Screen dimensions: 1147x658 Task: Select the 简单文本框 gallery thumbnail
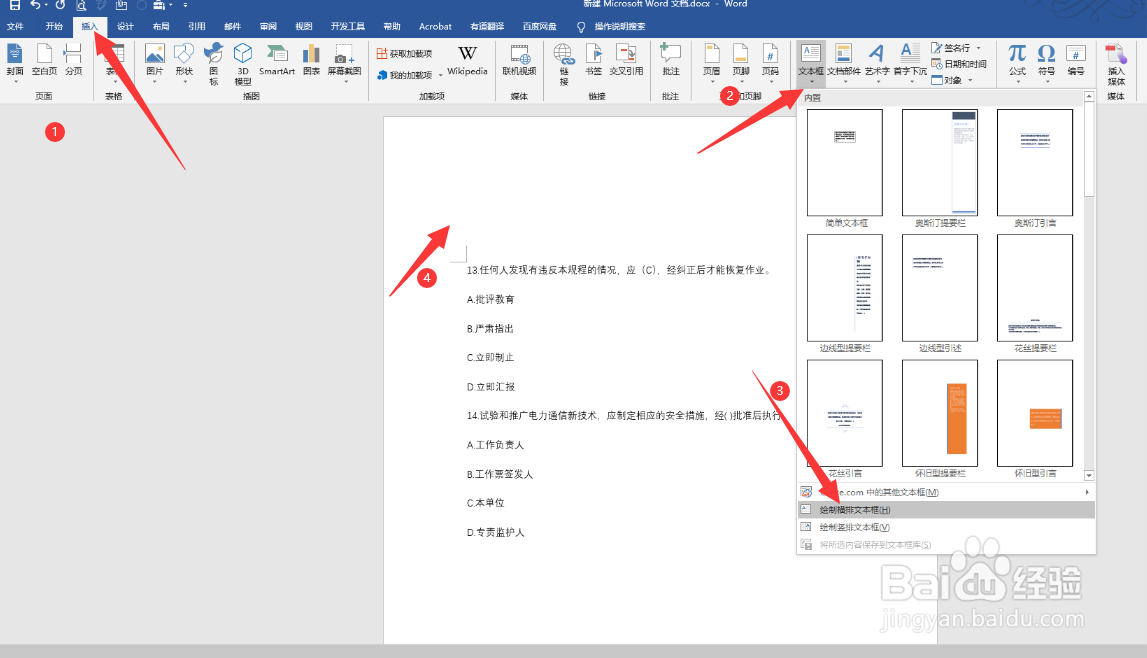pos(844,162)
